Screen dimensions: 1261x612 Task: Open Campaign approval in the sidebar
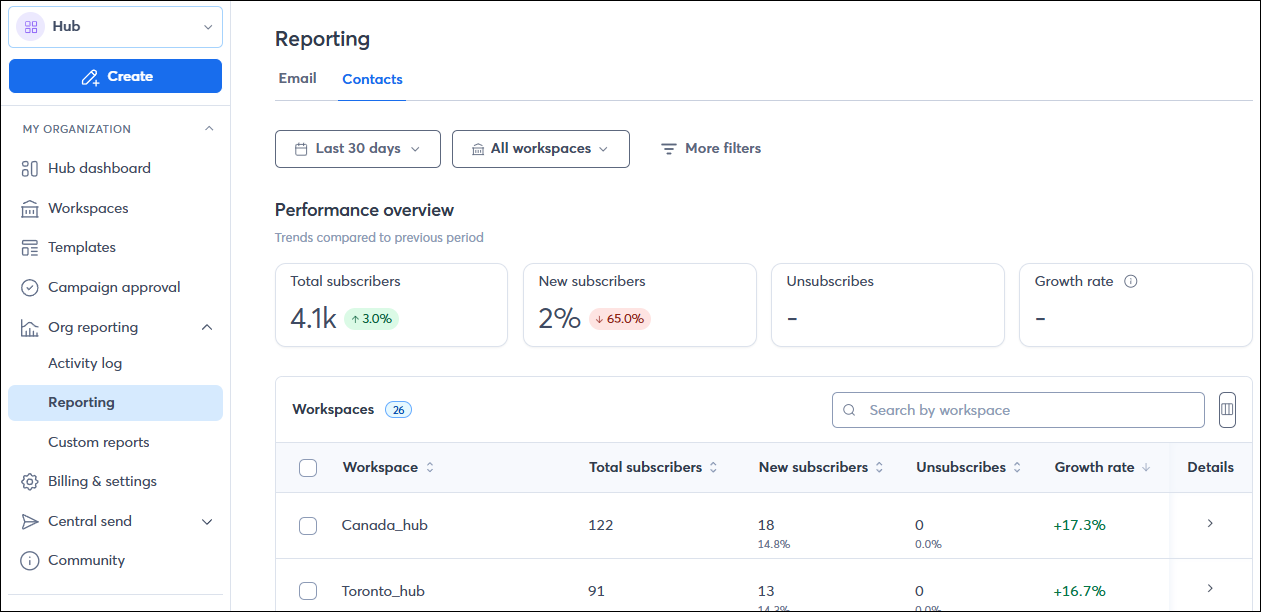[116, 288]
